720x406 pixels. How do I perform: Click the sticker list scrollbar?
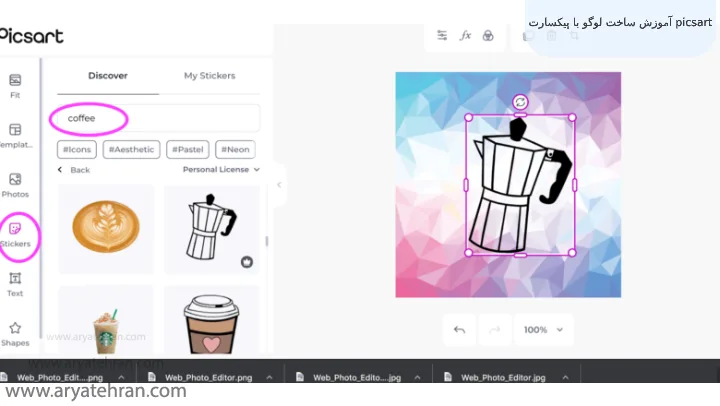tap(266, 241)
